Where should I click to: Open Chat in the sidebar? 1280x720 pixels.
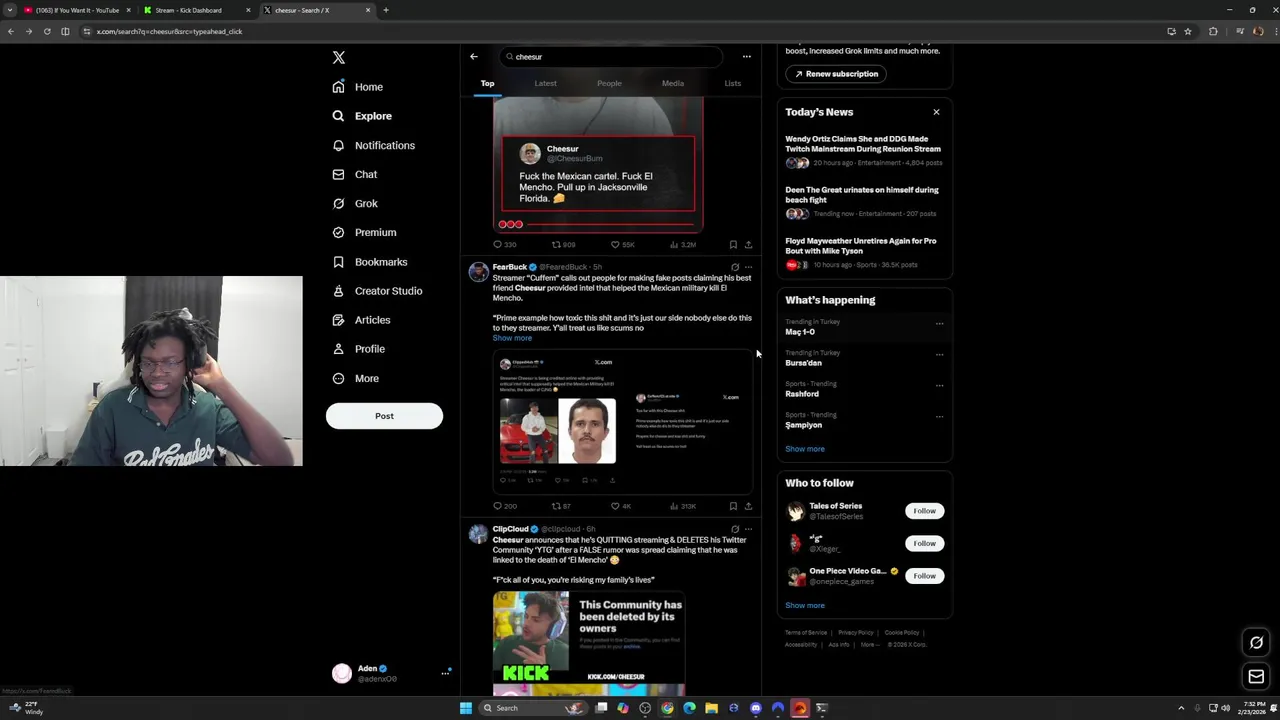[x=354, y=174]
